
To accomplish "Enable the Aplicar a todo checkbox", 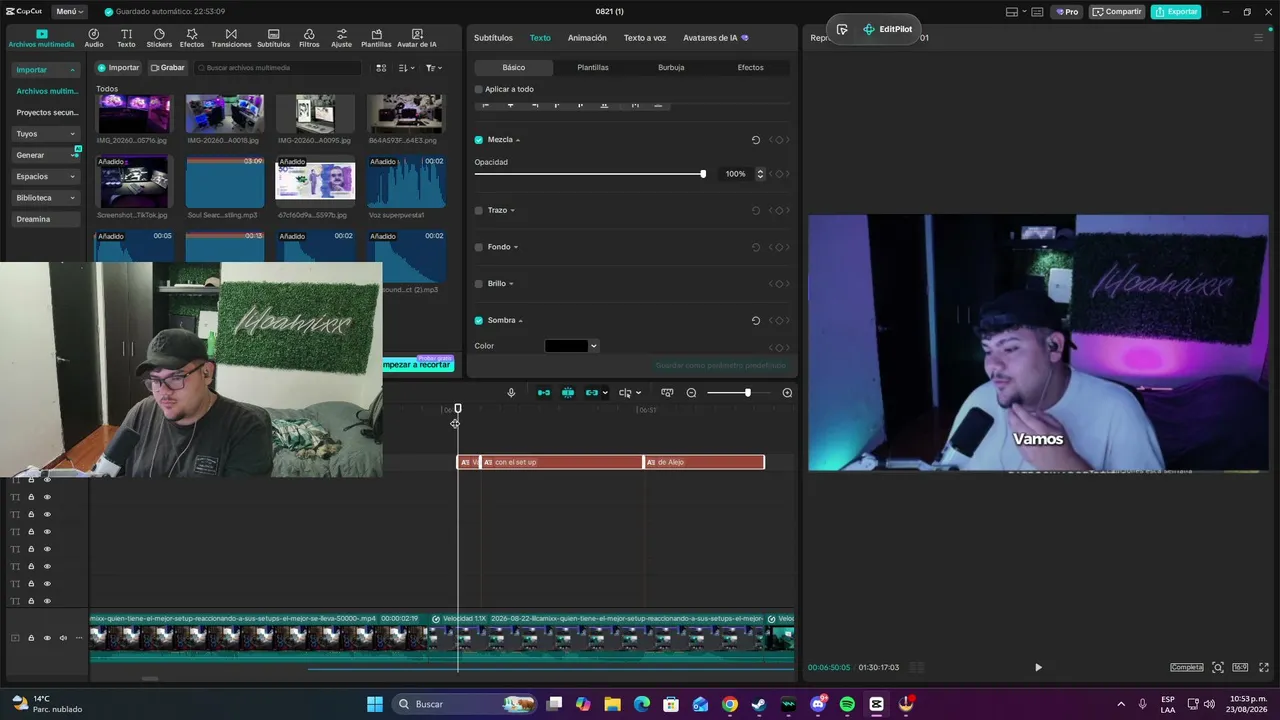I will point(479,90).
